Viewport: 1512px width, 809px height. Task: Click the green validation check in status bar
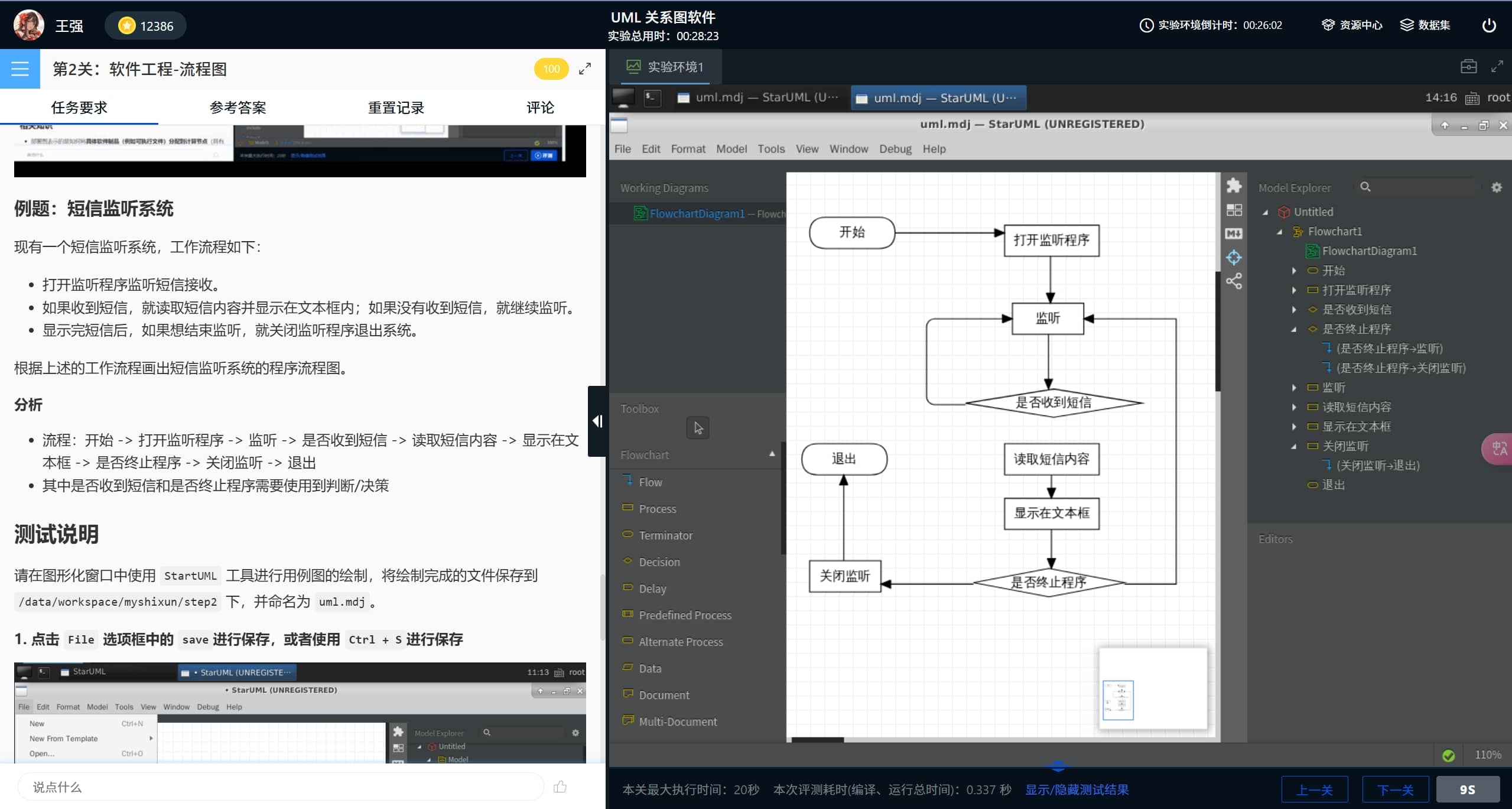tap(1448, 755)
